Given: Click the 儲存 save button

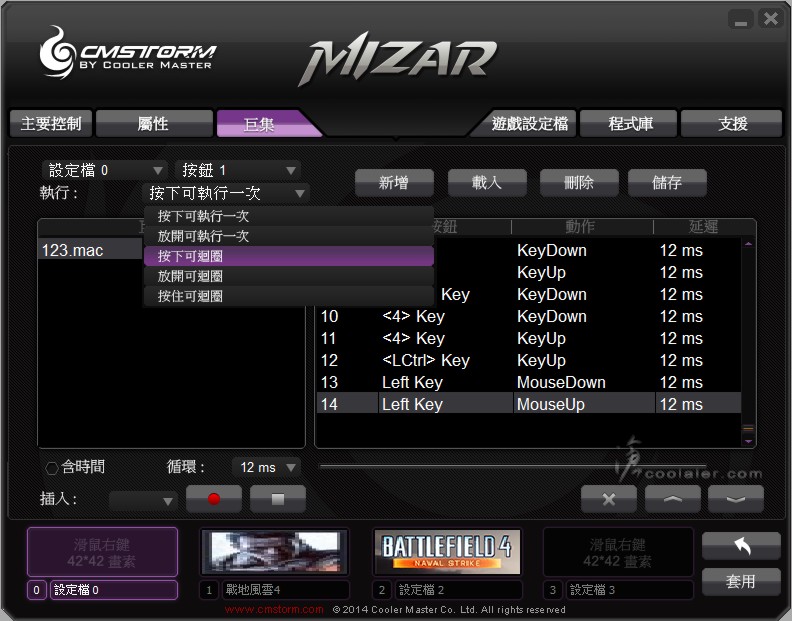Looking at the screenshot, I should 667,182.
